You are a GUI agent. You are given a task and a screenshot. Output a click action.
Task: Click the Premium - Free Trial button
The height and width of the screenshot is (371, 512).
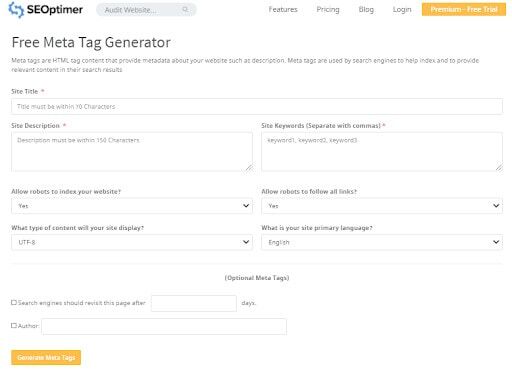(x=464, y=9)
